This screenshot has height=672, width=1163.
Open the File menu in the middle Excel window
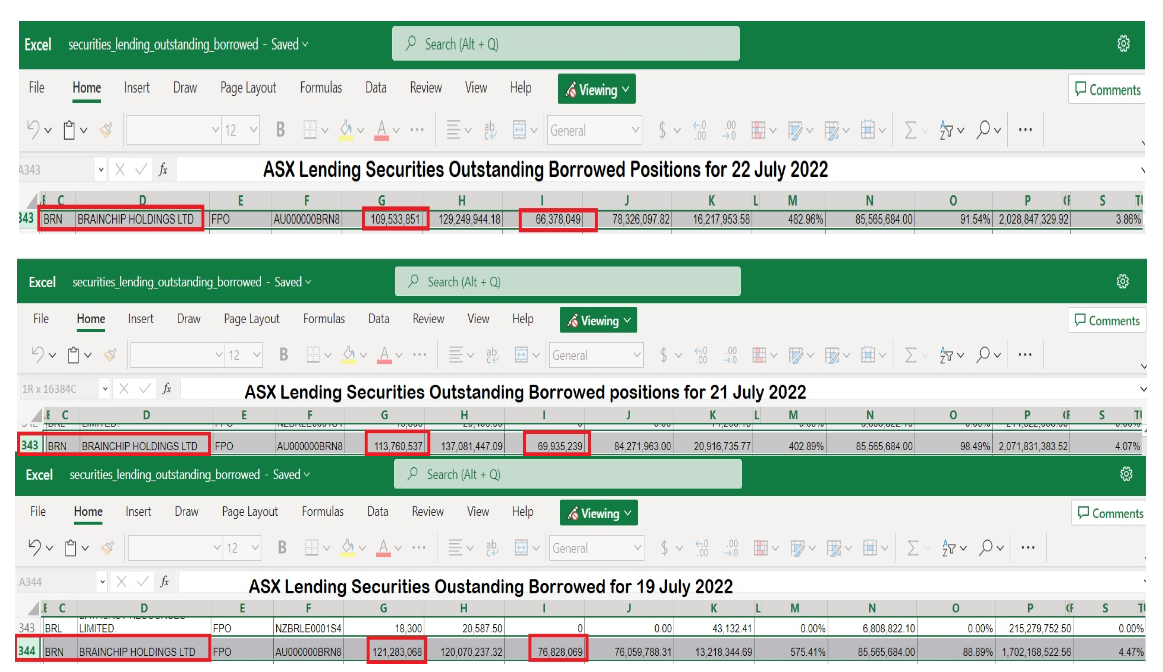tap(41, 319)
